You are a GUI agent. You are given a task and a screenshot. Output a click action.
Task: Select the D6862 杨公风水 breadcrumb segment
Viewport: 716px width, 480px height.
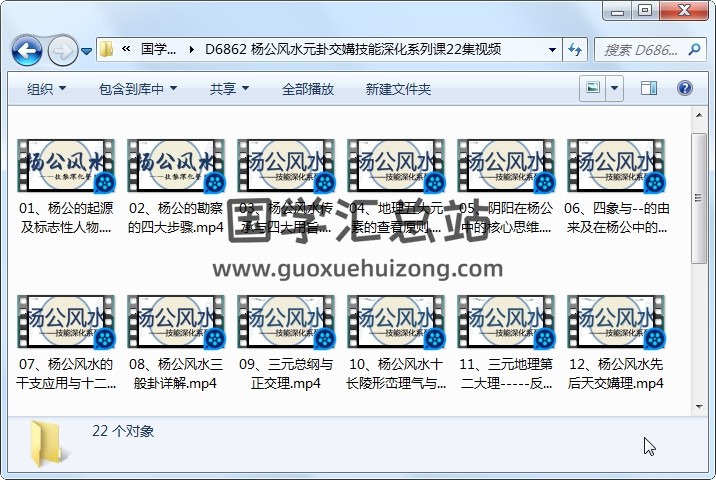(353, 49)
